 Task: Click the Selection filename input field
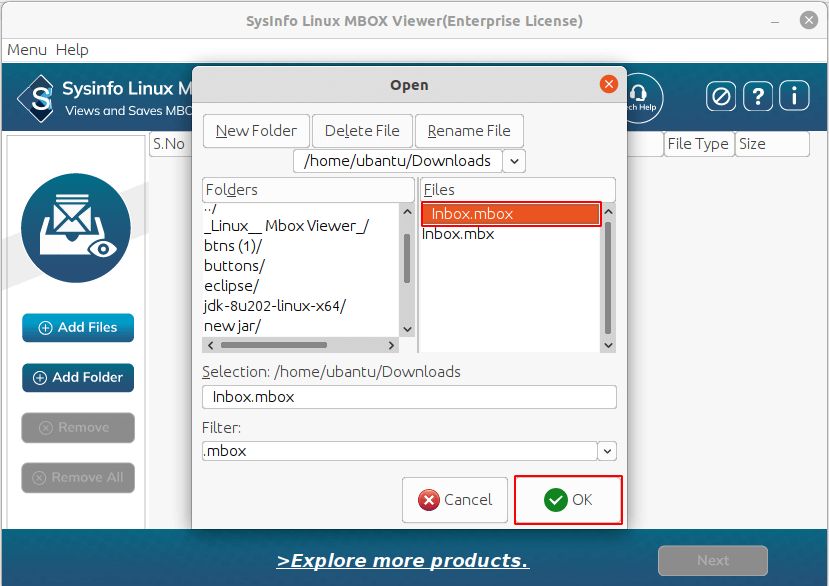point(409,397)
